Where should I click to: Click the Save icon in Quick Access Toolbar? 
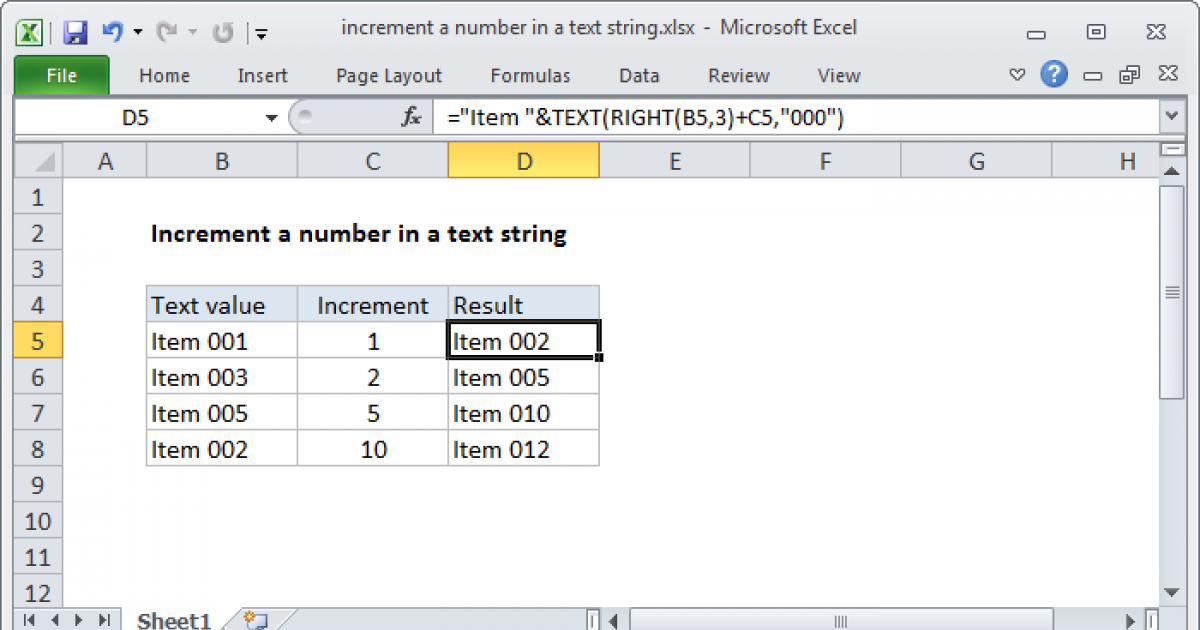75,32
